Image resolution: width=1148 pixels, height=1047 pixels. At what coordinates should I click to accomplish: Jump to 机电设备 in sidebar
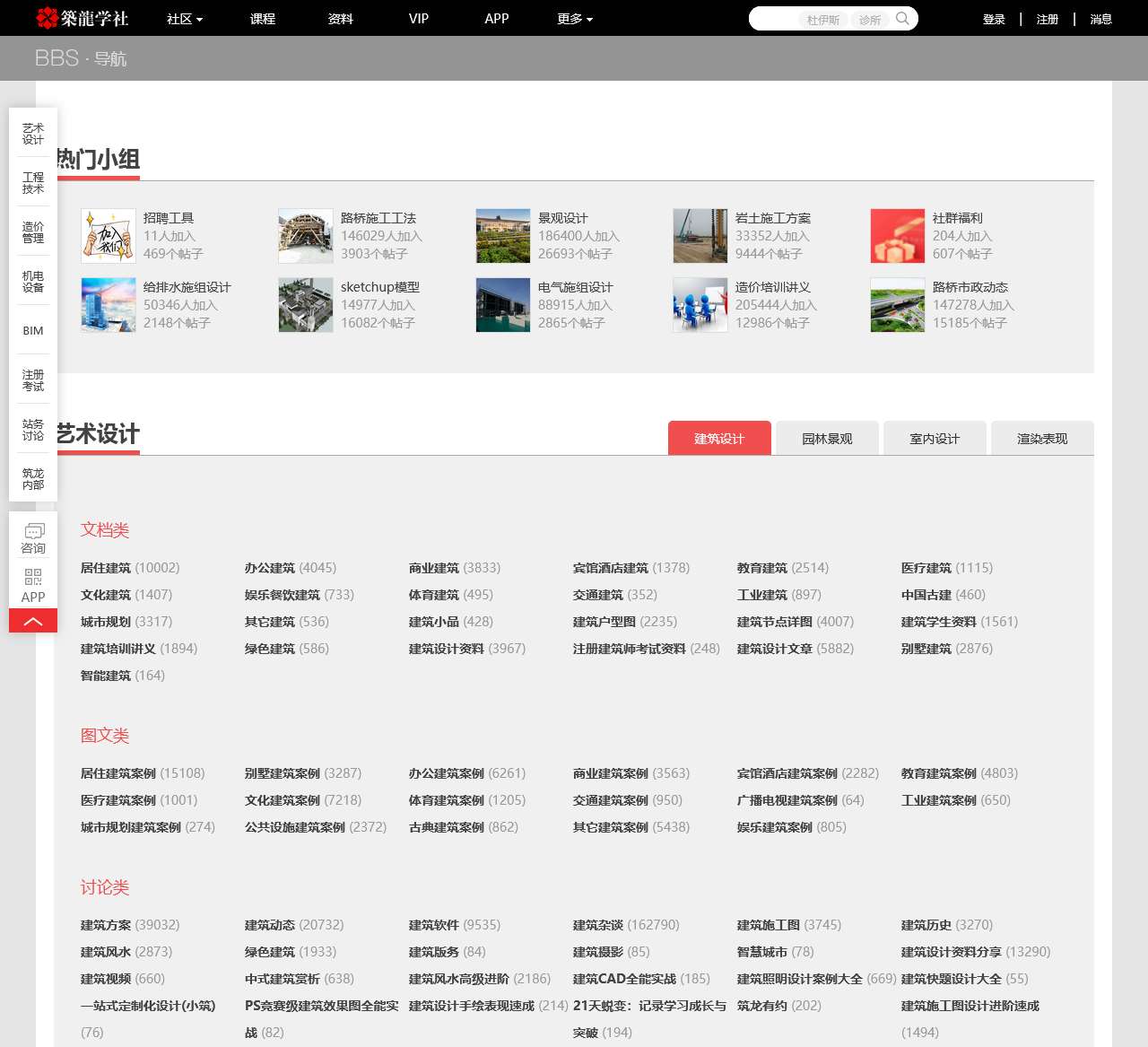click(x=33, y=282)
